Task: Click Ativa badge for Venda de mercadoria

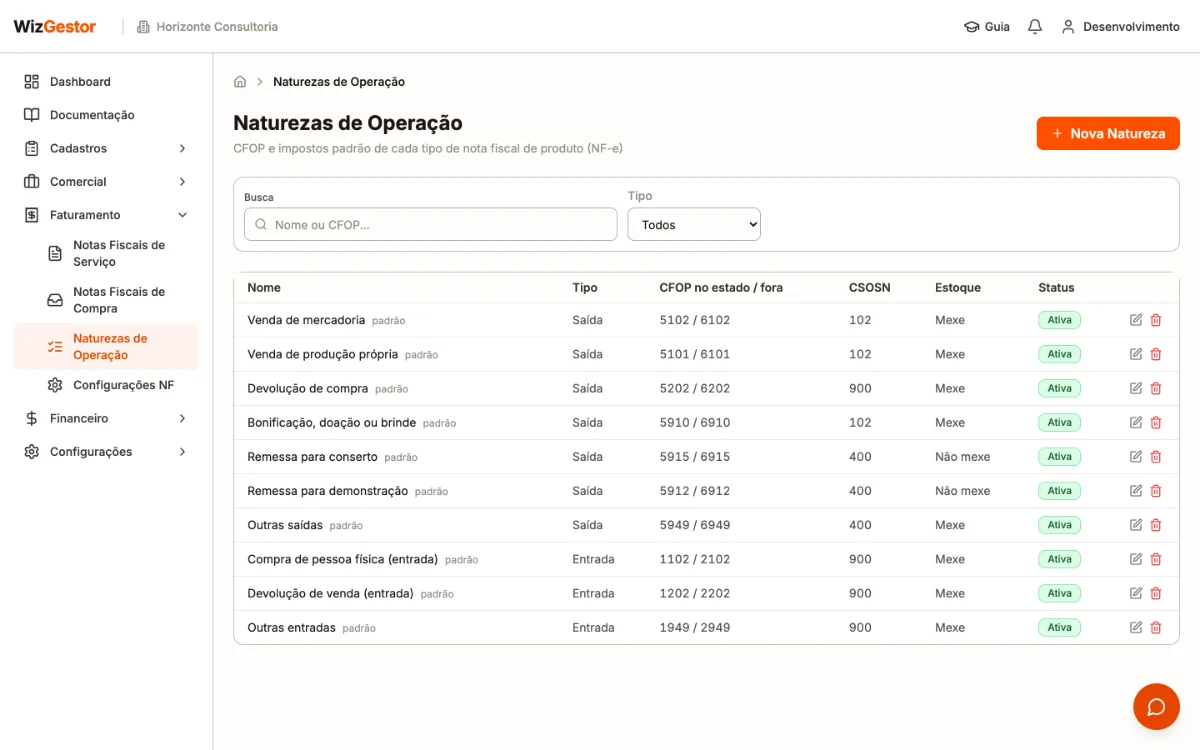Action: pos(1059,320)
